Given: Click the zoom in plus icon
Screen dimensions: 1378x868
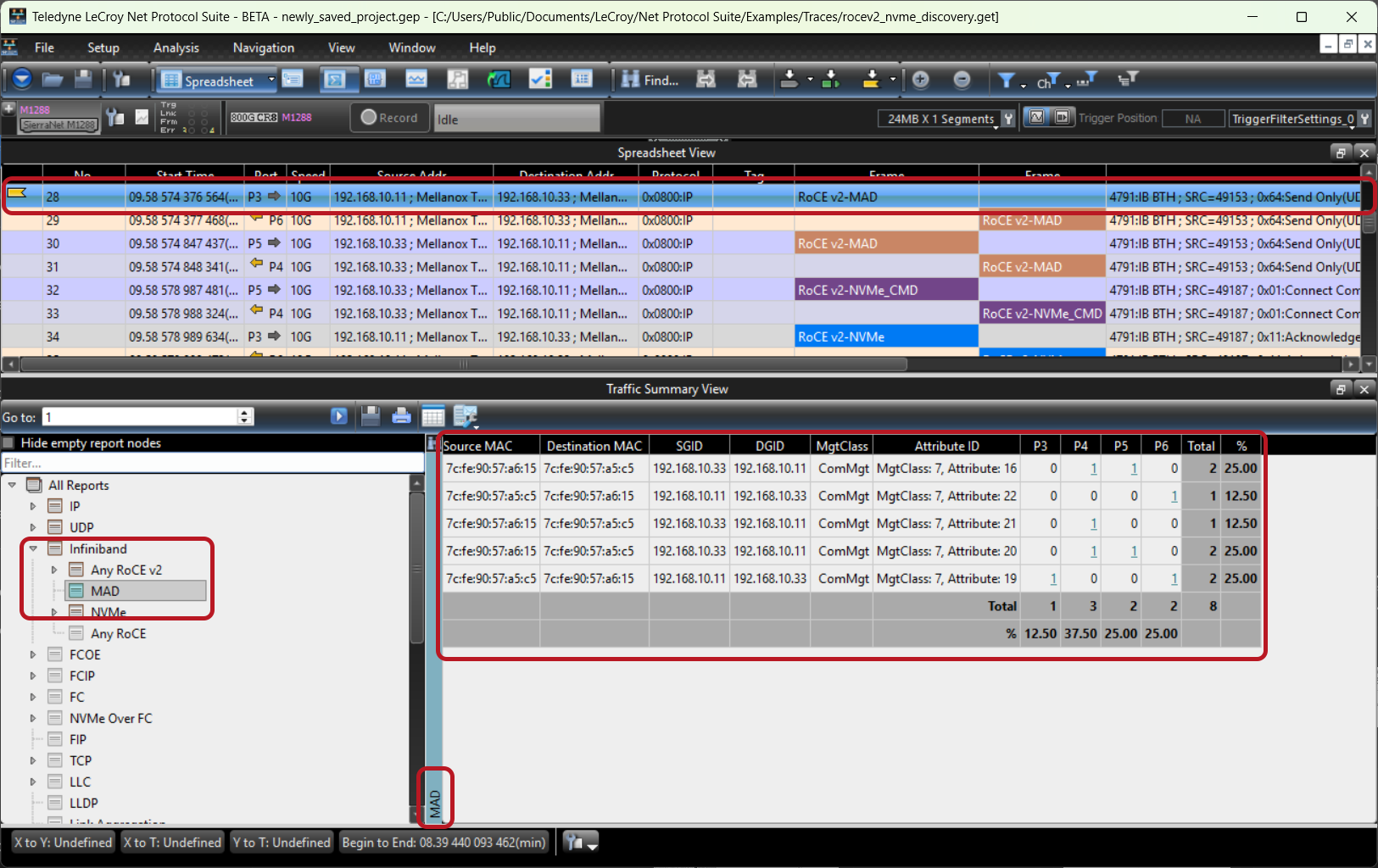Looking at the screenshot, I should (x=921, y=80).
